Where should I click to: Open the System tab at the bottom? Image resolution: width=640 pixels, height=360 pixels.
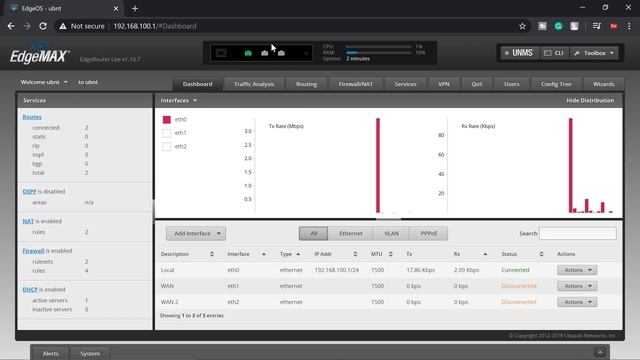90,353
